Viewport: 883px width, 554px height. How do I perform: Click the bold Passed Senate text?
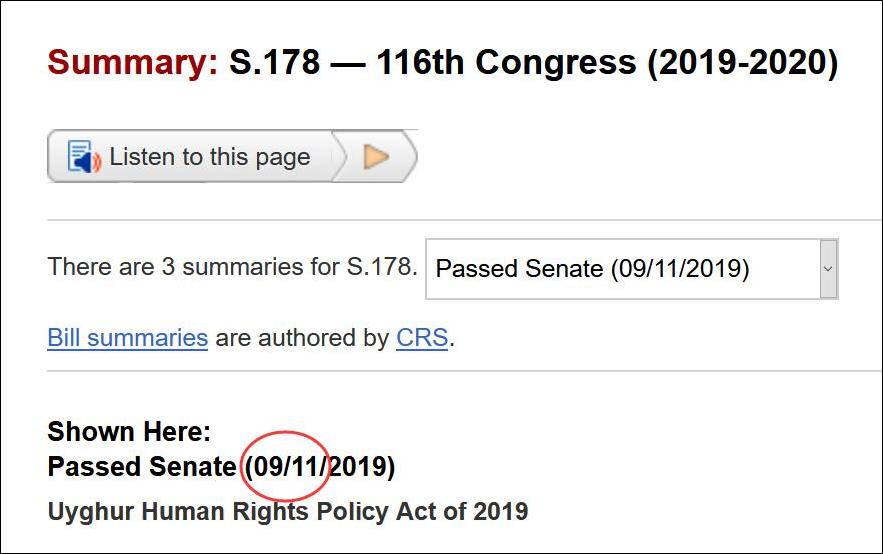142,466
